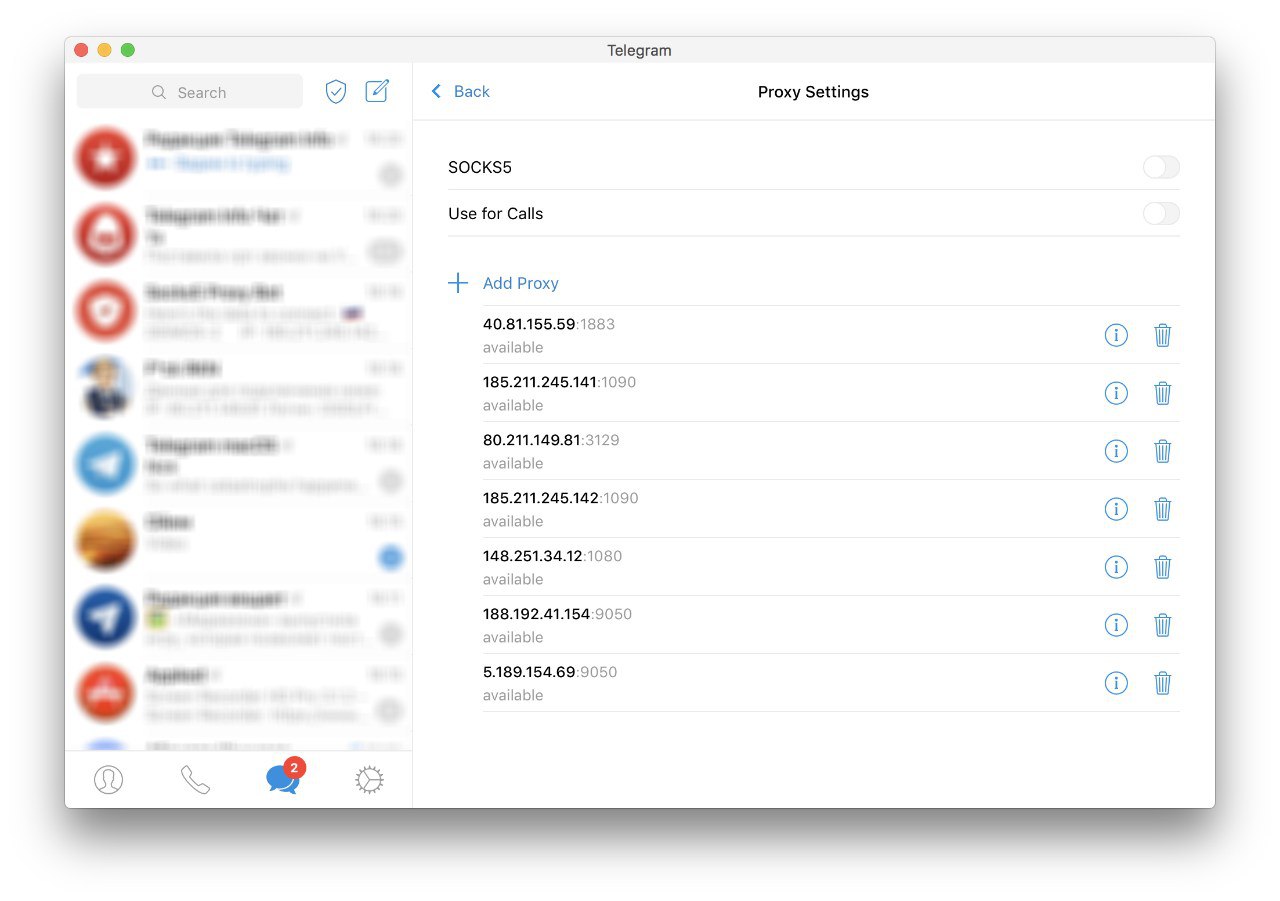
Task: Delete proxy 80.211.149.81 with trash icon
Action: point(1162,451)
